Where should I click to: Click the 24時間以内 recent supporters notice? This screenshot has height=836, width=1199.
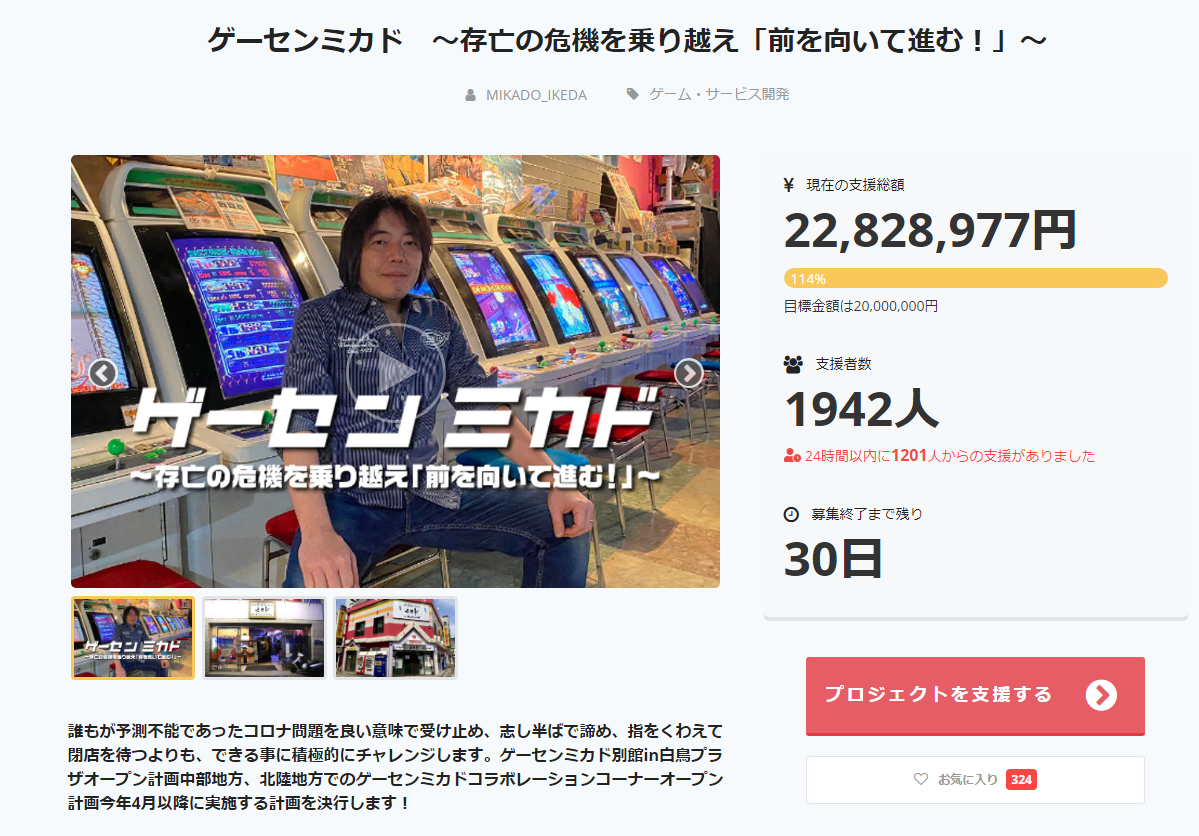click(x=940, y=456)
